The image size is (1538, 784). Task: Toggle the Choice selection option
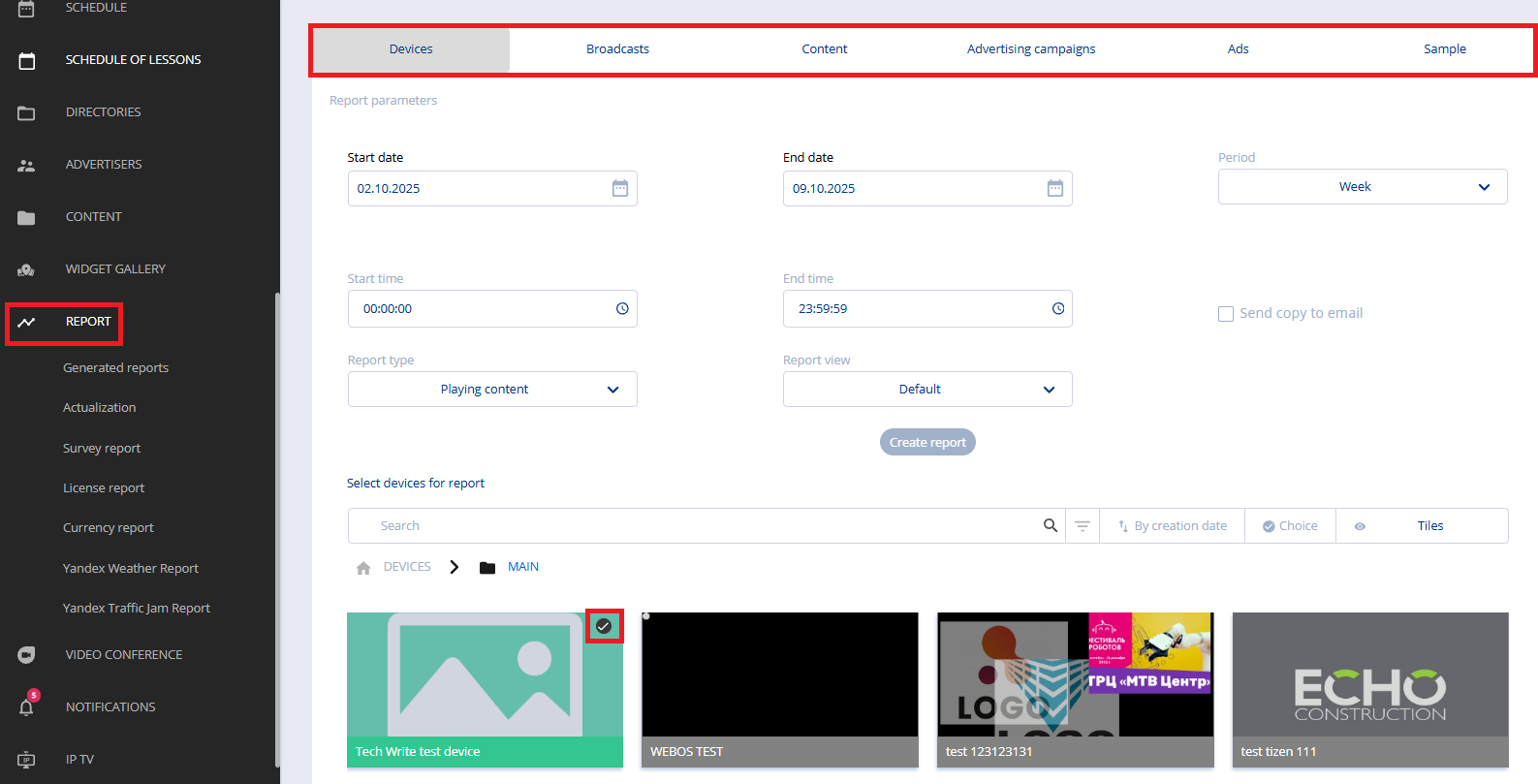(1290, 525)
